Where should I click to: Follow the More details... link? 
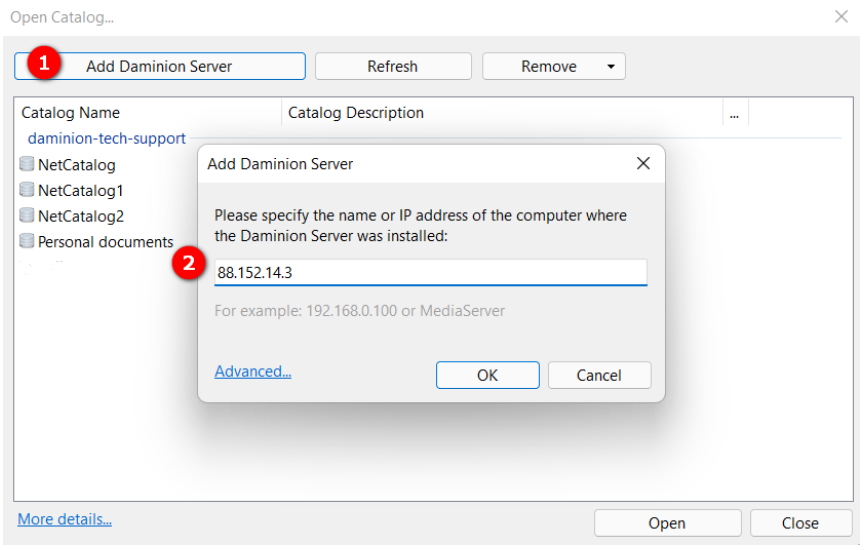(65, 520)
